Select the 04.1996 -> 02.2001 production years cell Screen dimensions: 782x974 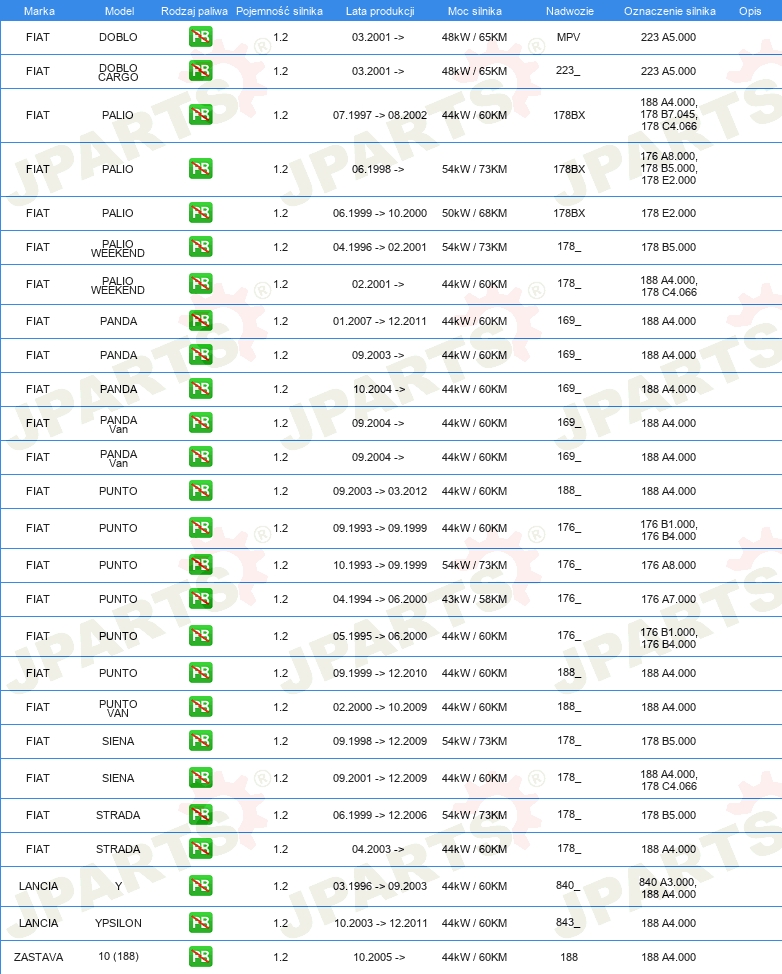[380, 247]
